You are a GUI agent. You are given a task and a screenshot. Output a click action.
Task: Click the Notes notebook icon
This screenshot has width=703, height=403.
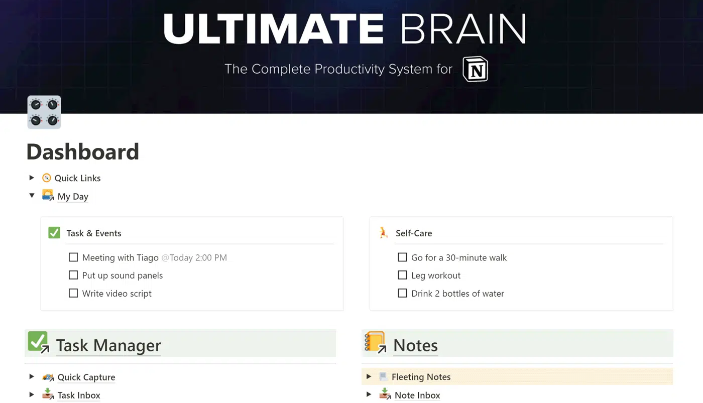point(376,342)
